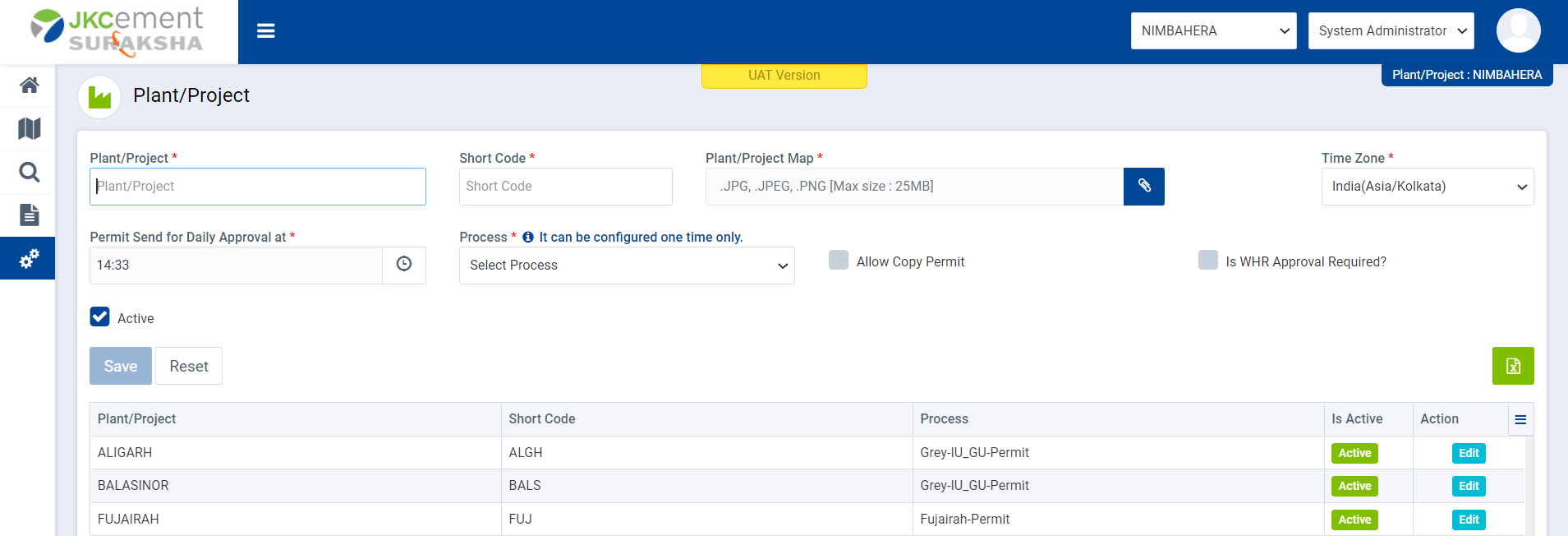This screenshot has height=536, width=1568.
Task: Select the FUJAIRAH cell
Action: (x=296, y=520)
